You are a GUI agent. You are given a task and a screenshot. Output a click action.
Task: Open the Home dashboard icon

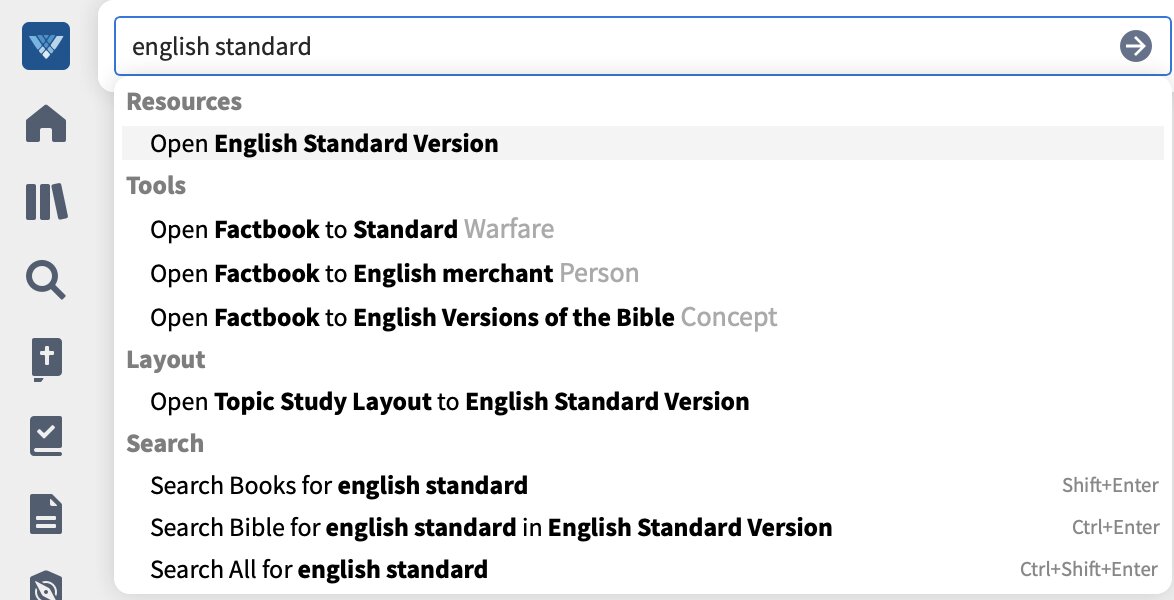click(46, 124)
